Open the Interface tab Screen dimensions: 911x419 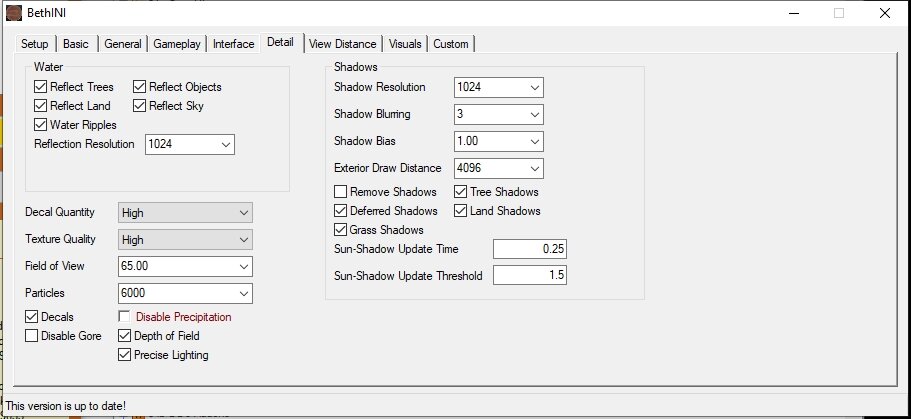[234, 44]
